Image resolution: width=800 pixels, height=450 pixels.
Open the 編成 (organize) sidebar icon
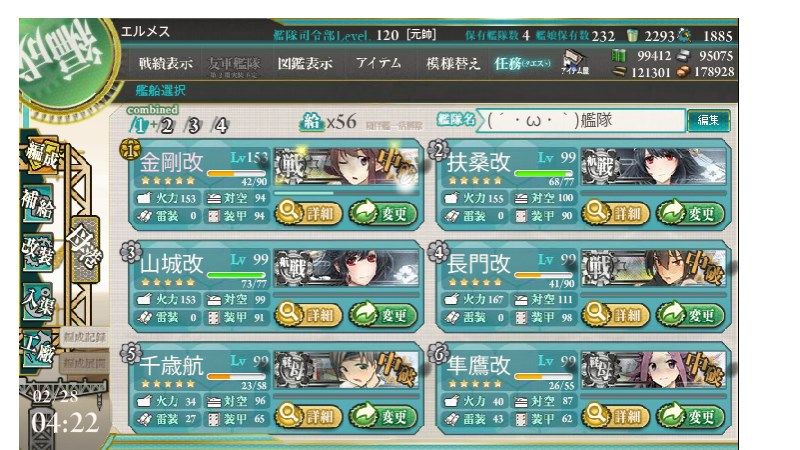coord(44,156)
